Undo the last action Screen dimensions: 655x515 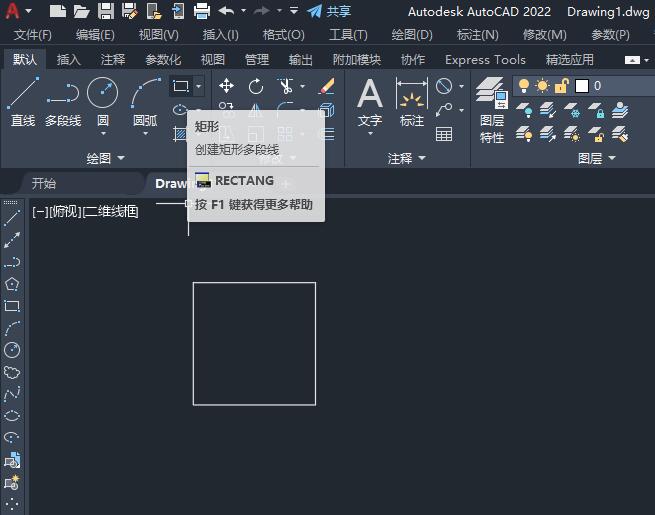(x=226, y=11)
